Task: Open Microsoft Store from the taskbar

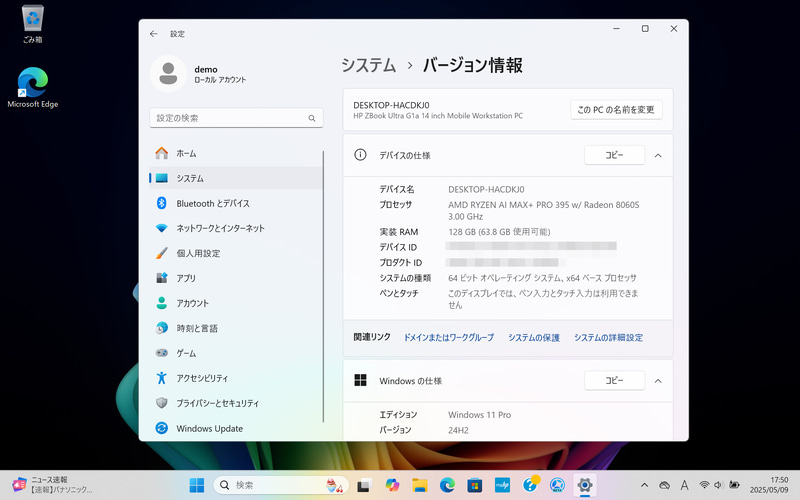Action: tap(475, 485)
